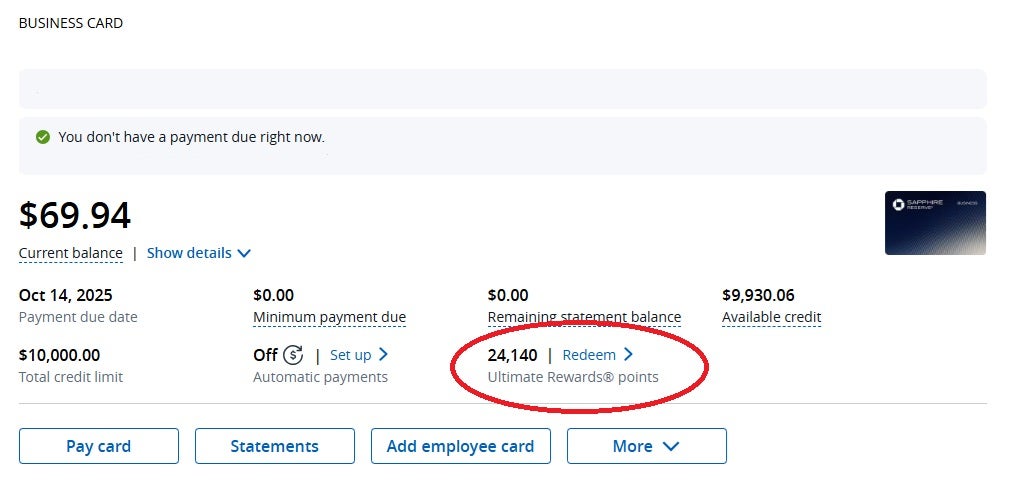
Task: Click the Minimum payment due label
Action: coord(329,317)
